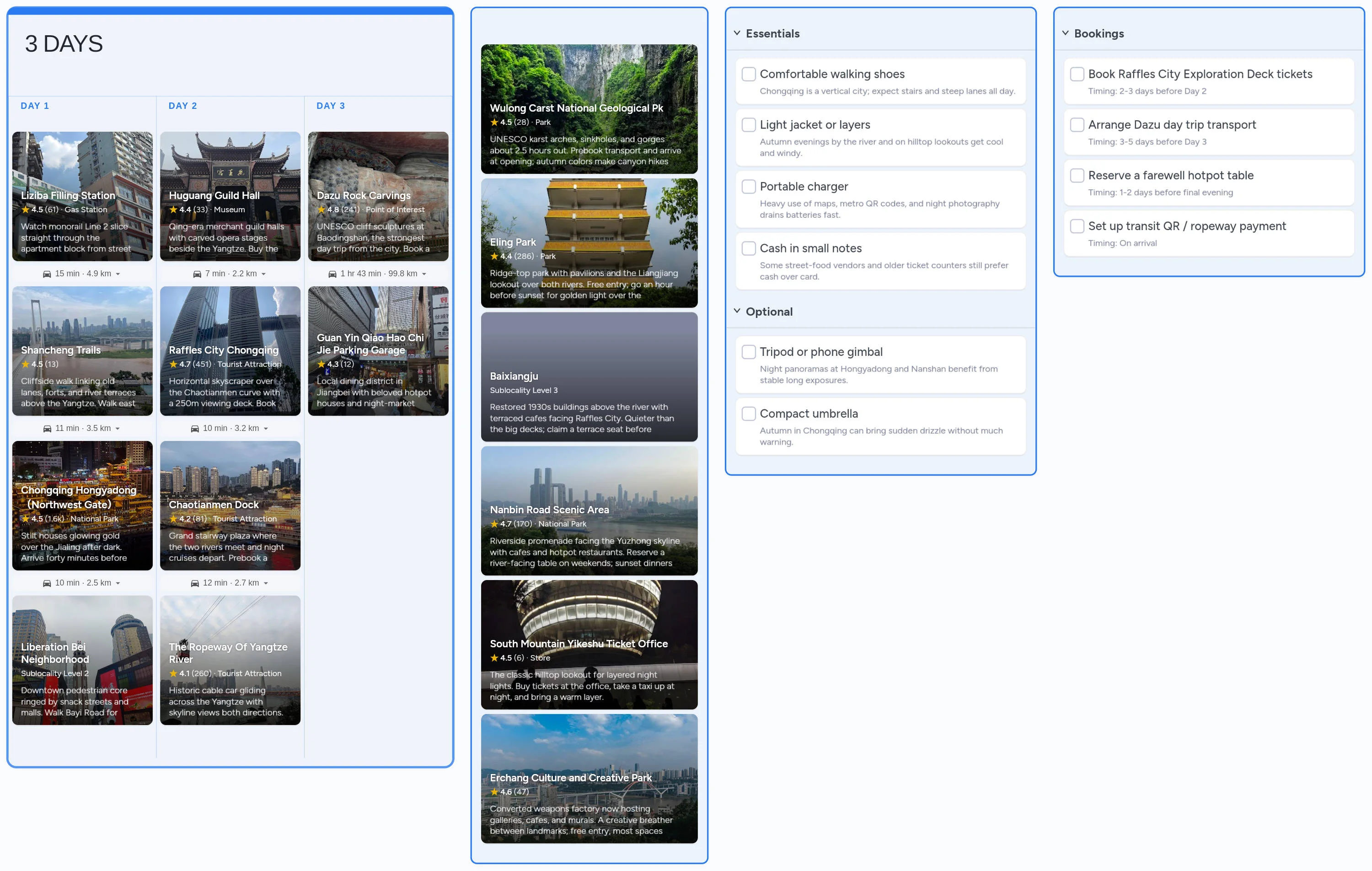Viewport: 1372px width, 871px height.
Task: Click car icon for 15 min 4.9 km leg
Action: click(x=47, y=274)
